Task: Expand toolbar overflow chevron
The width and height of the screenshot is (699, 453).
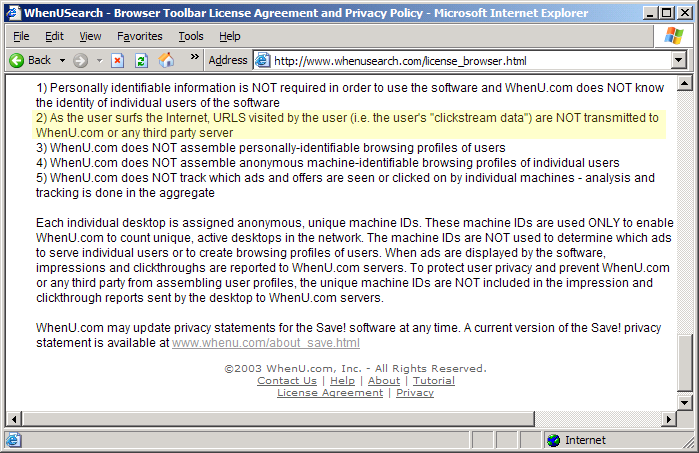Action: 194,57
